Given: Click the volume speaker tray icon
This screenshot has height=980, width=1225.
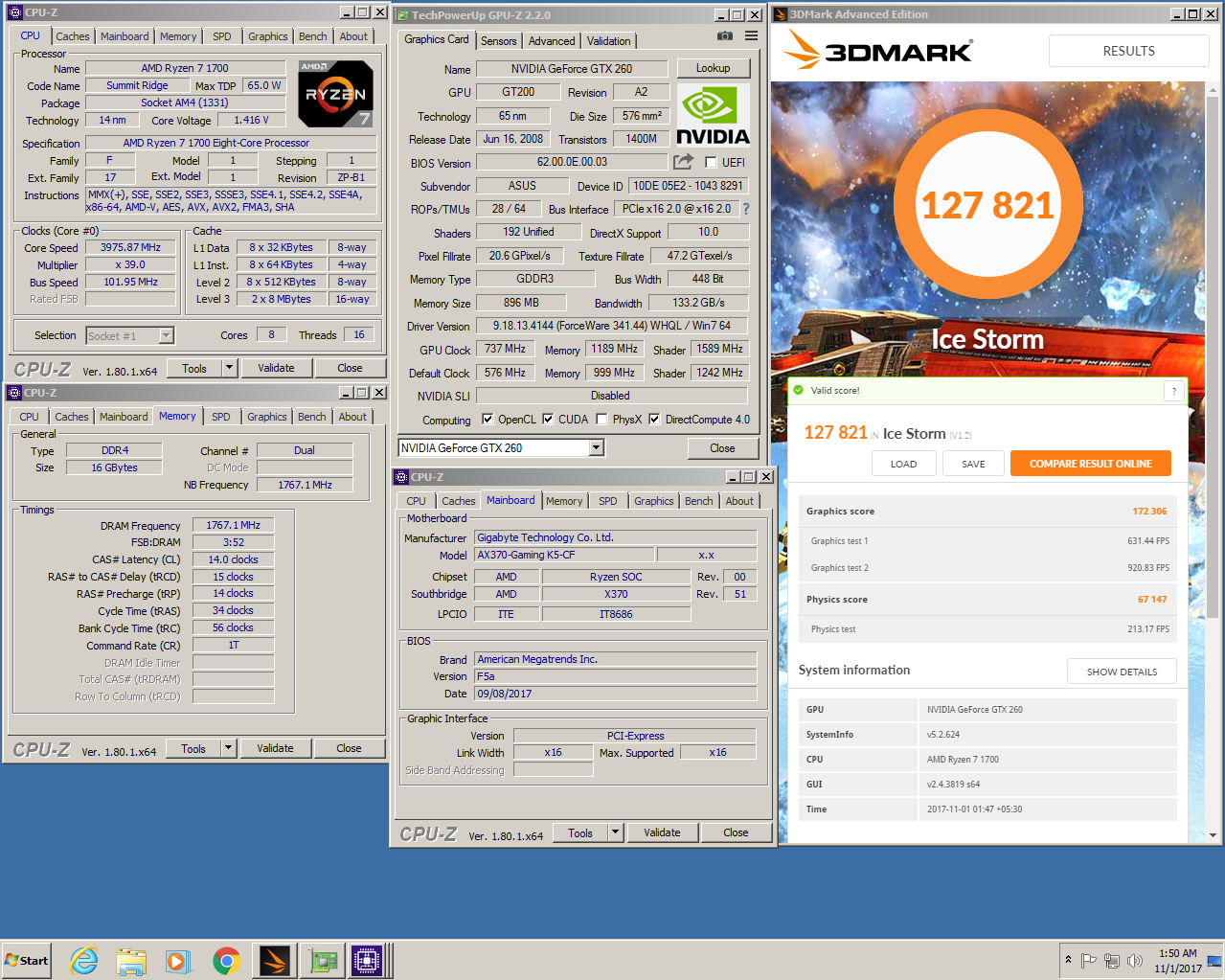Looking at the screenshot, I should (1135, 961).
